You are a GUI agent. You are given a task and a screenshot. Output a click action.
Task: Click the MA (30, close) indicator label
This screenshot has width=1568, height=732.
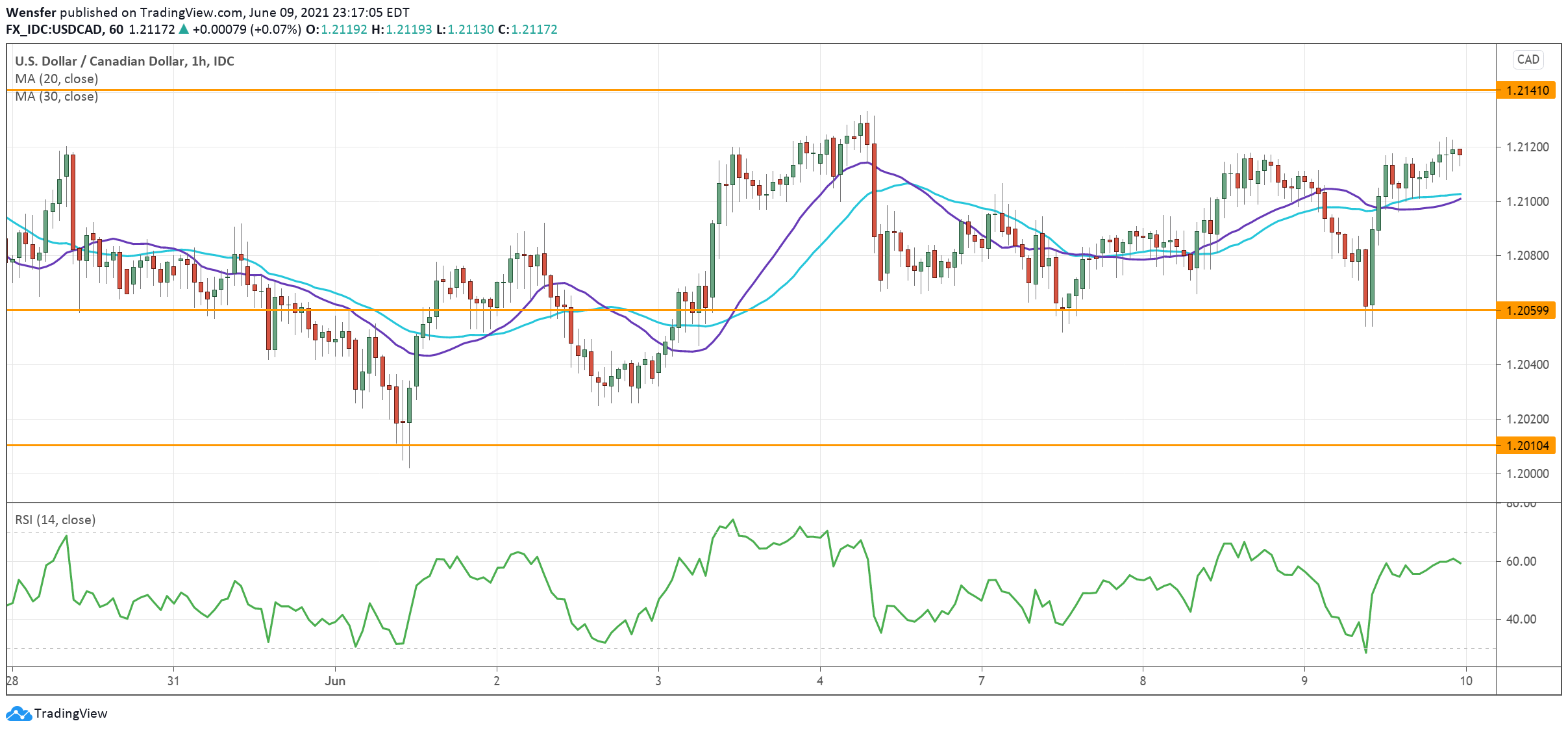point(56,96)
